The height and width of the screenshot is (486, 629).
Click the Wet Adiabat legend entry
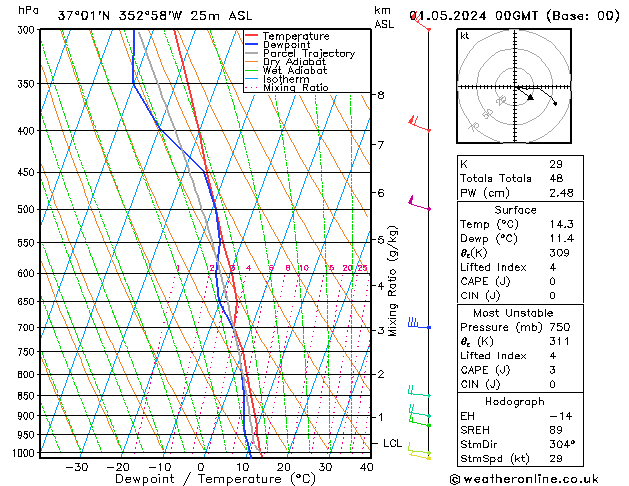(294, 71)
